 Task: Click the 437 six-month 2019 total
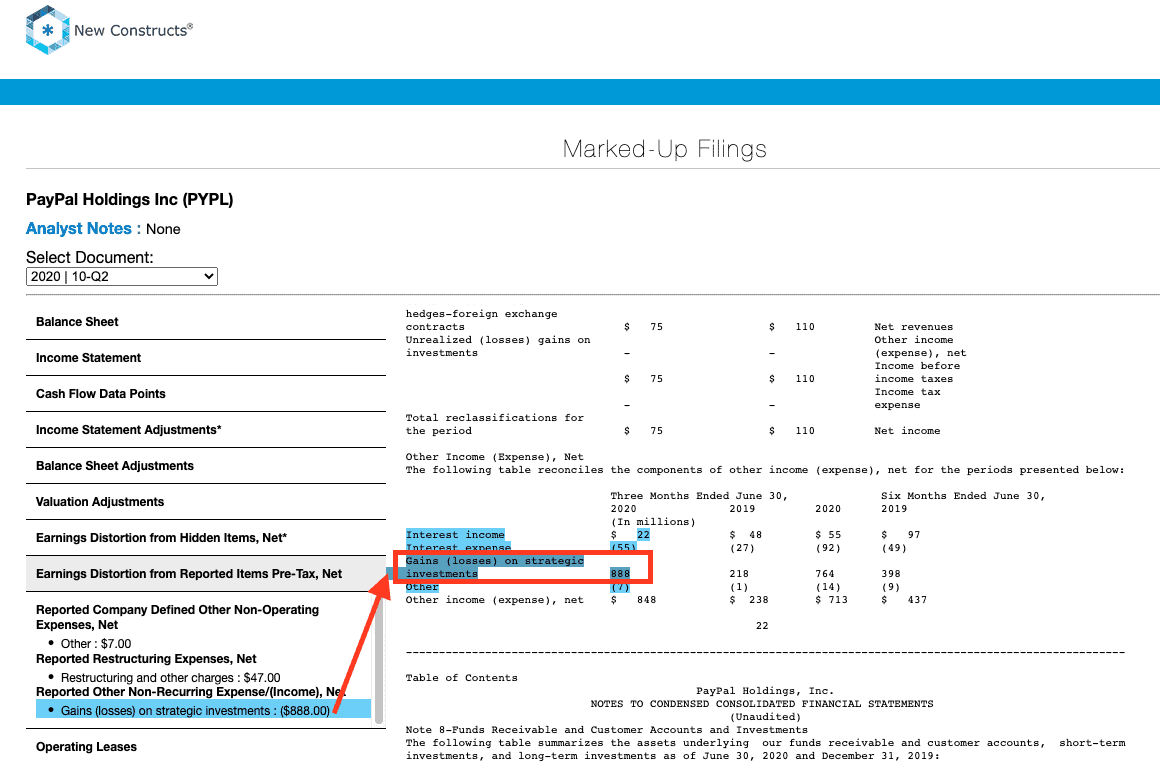pyautogui.click(x=917, y=600)
